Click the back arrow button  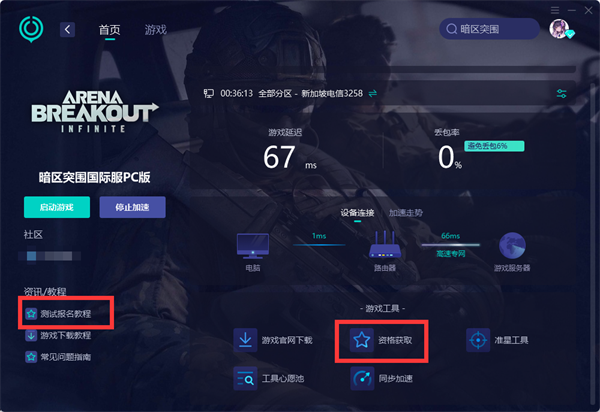67,29
